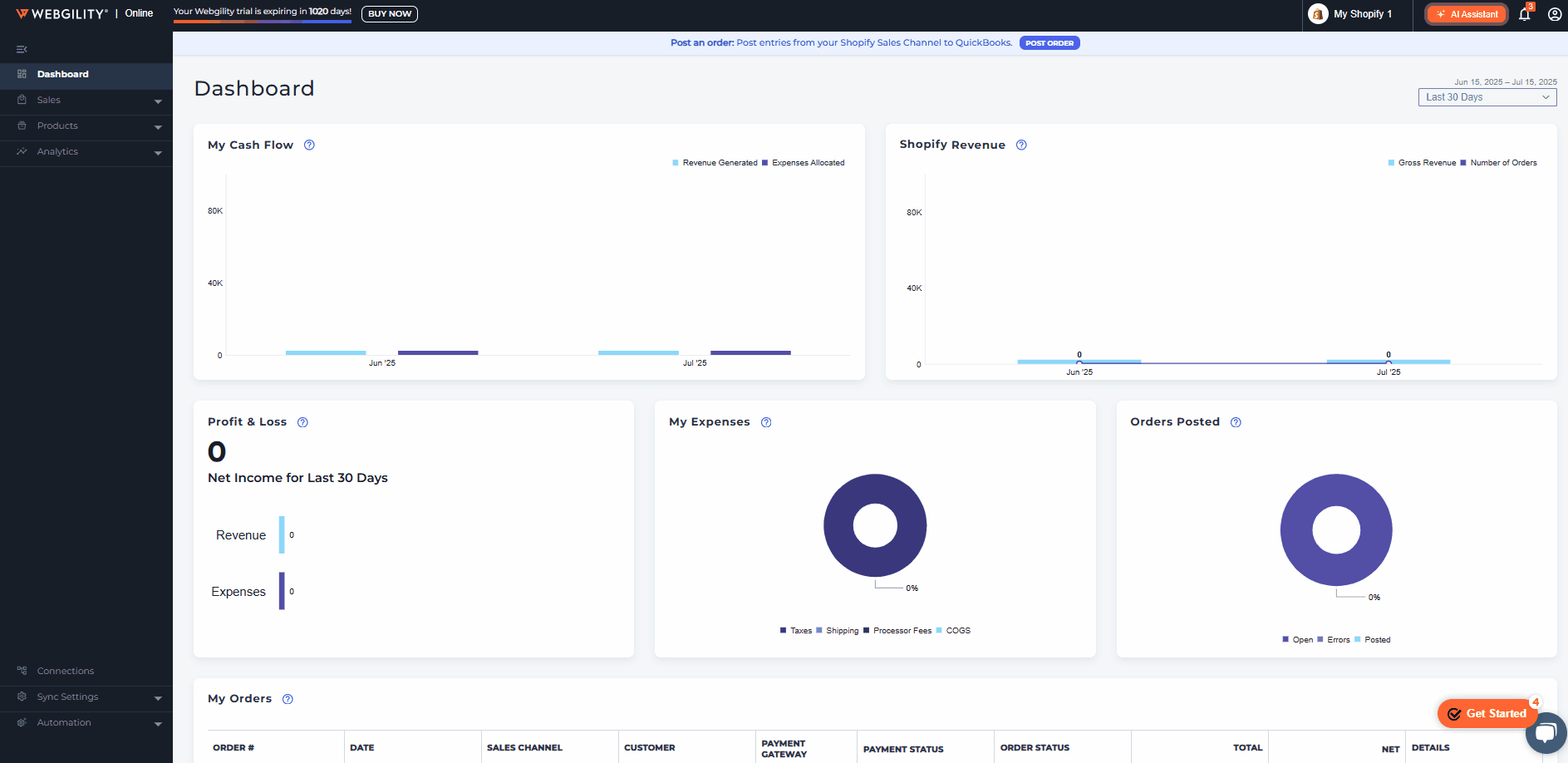Image resolution: width=1568 pixels, height=763 pixels.
Task: Go to Connections in the sidebar
Action: [x=66, y=671]
